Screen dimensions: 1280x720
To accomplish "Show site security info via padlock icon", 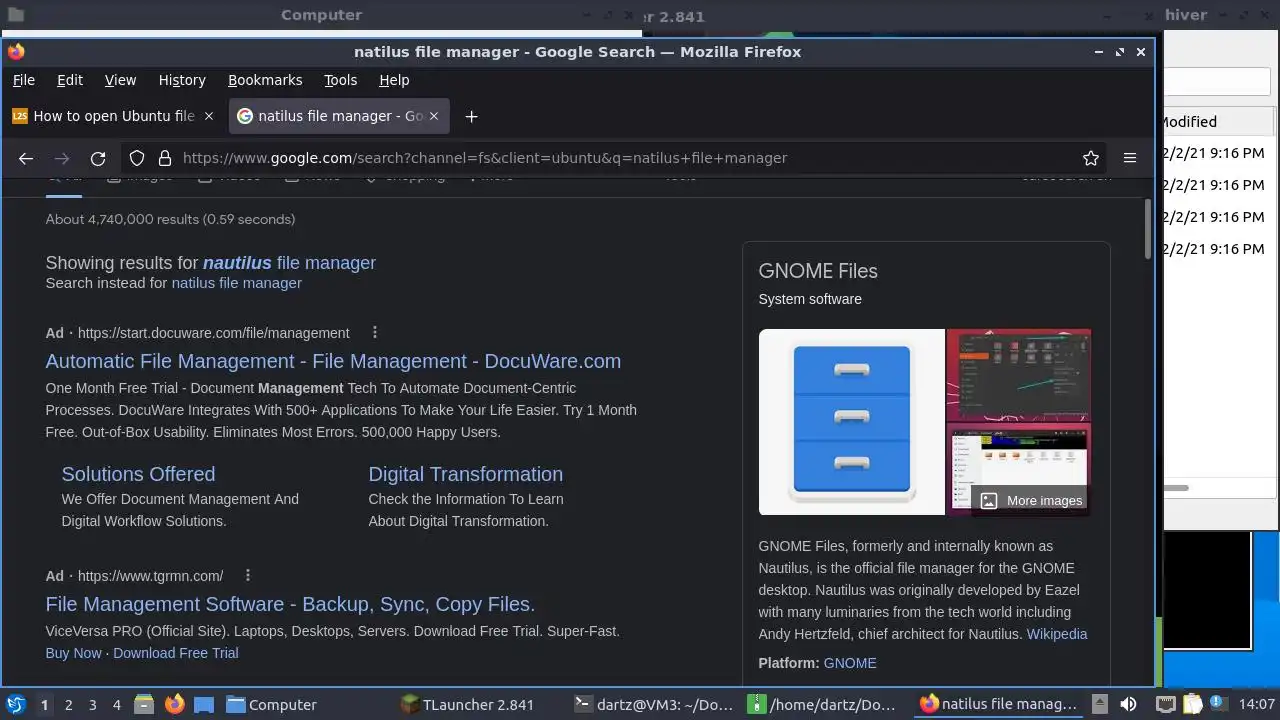I will [x=164, y=158].
